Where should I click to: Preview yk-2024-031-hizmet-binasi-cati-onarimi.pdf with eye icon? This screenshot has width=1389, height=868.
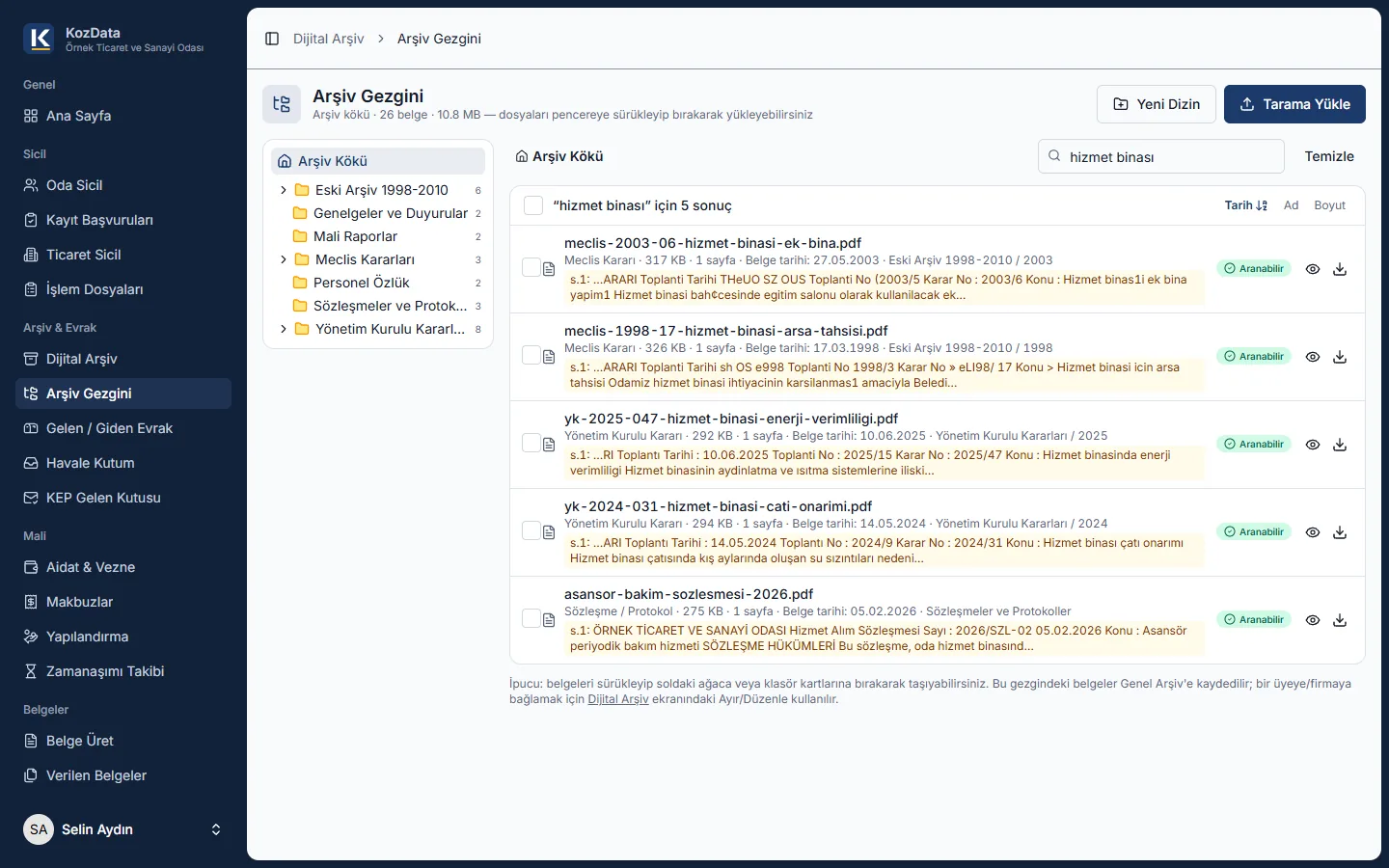click(x=1313, y=532)
